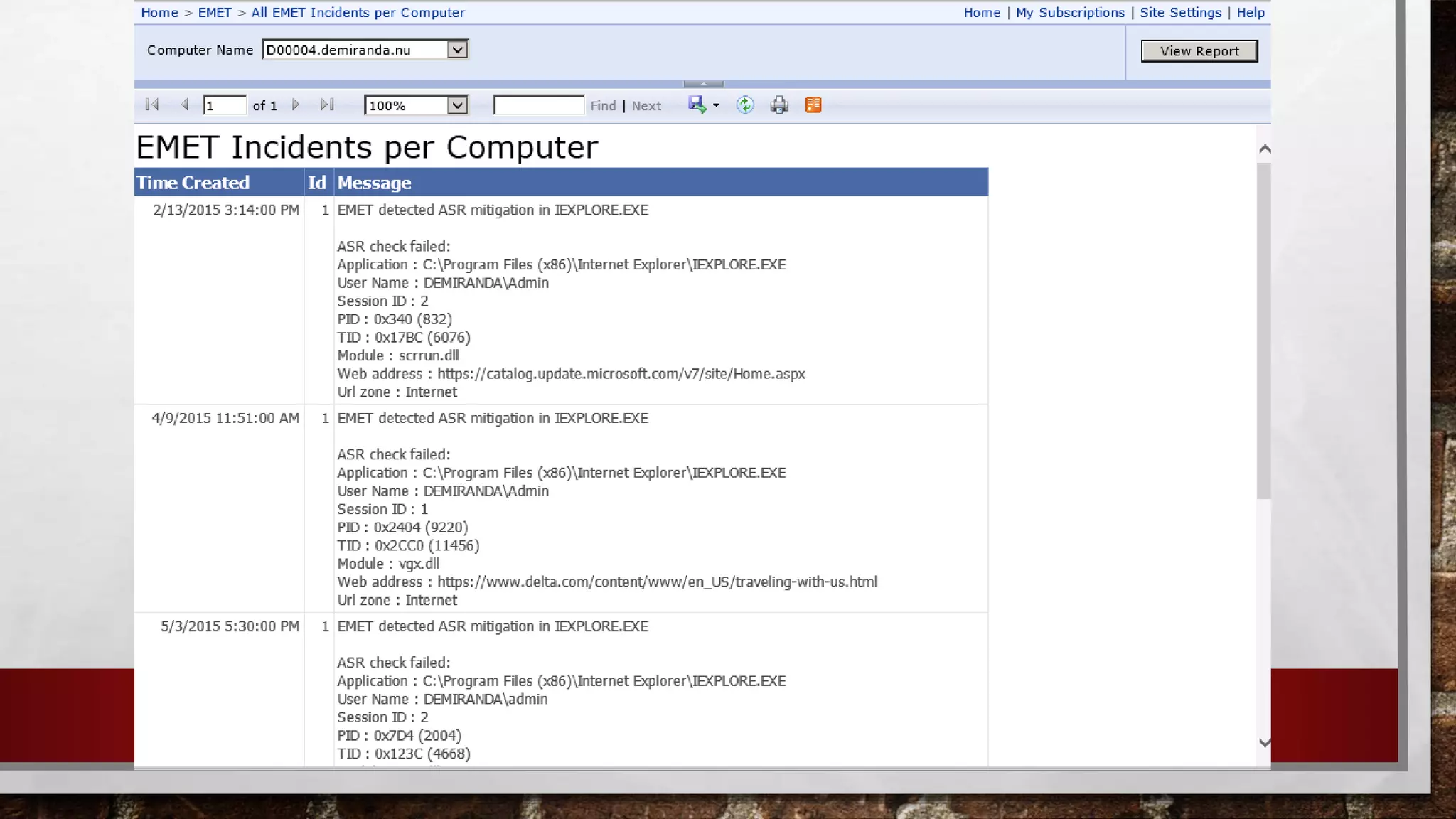Click the next page arrow icon
The image size is (1456, 819).
(x=296, y=105)
